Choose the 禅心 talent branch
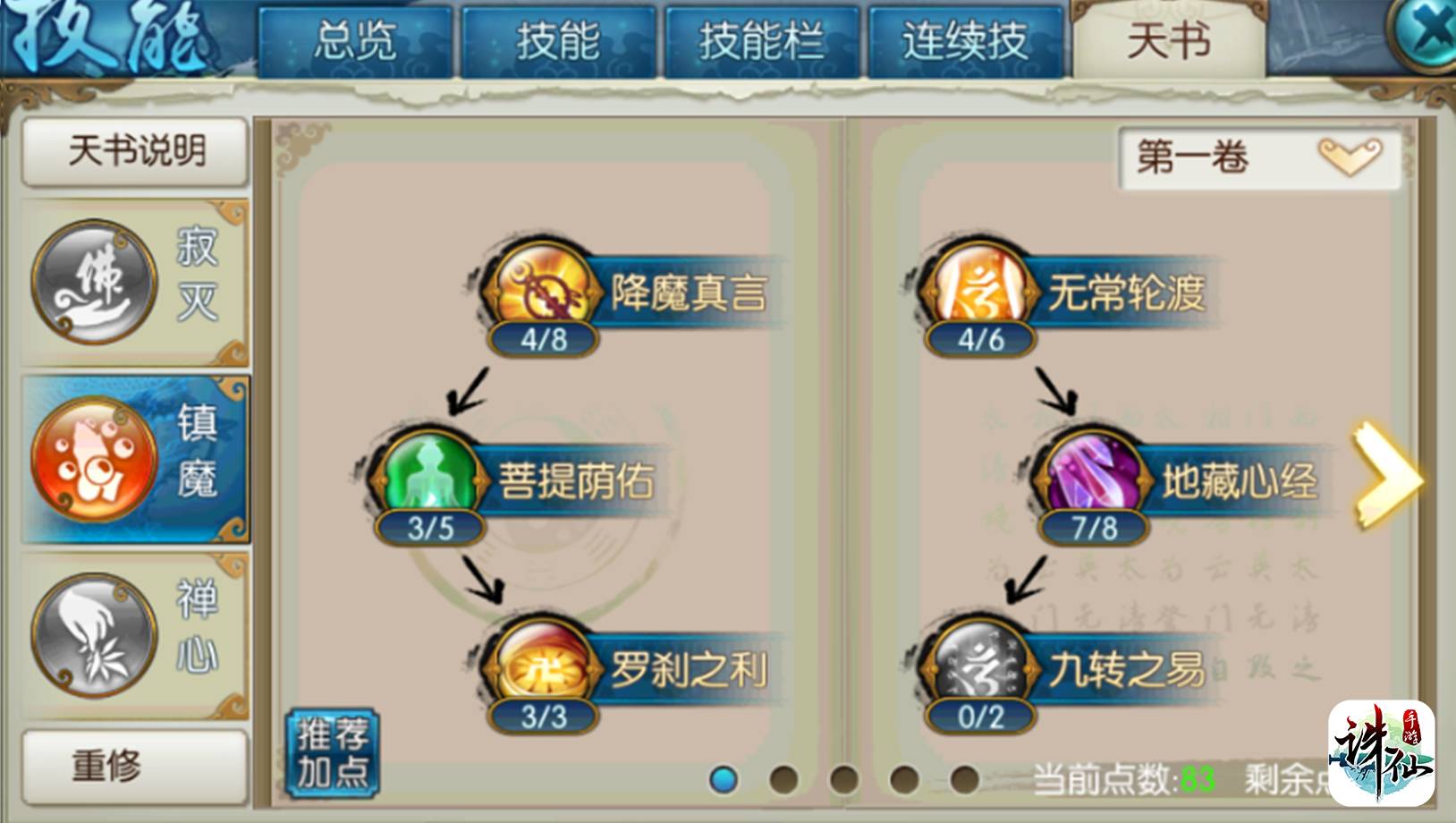 (x=134, y=635)
